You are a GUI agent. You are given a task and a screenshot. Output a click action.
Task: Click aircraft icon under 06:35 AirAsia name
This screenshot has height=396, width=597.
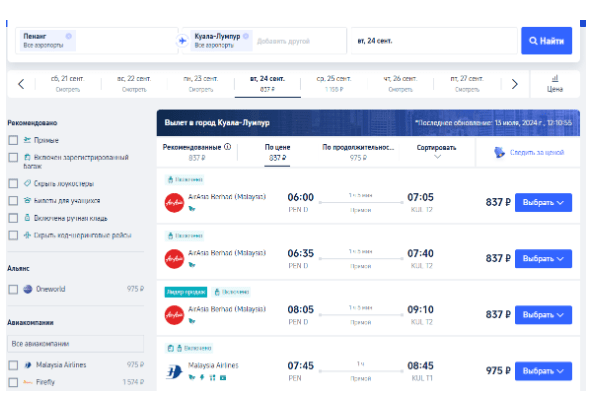point(192,265)
